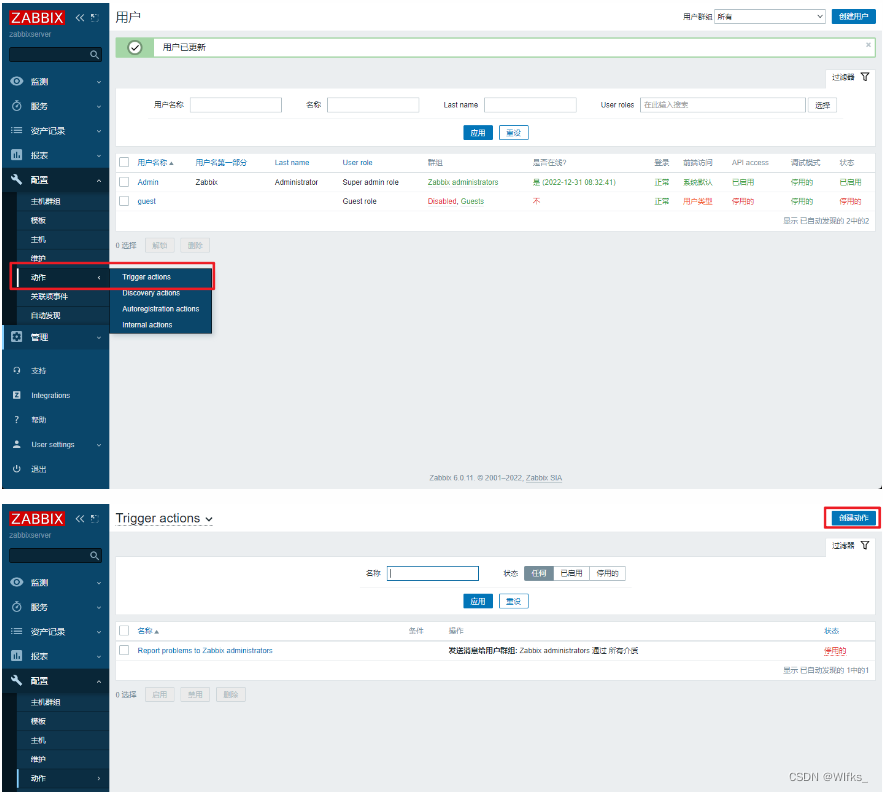Click 应用 in the 用户 page filter

[x=478, y=132]
